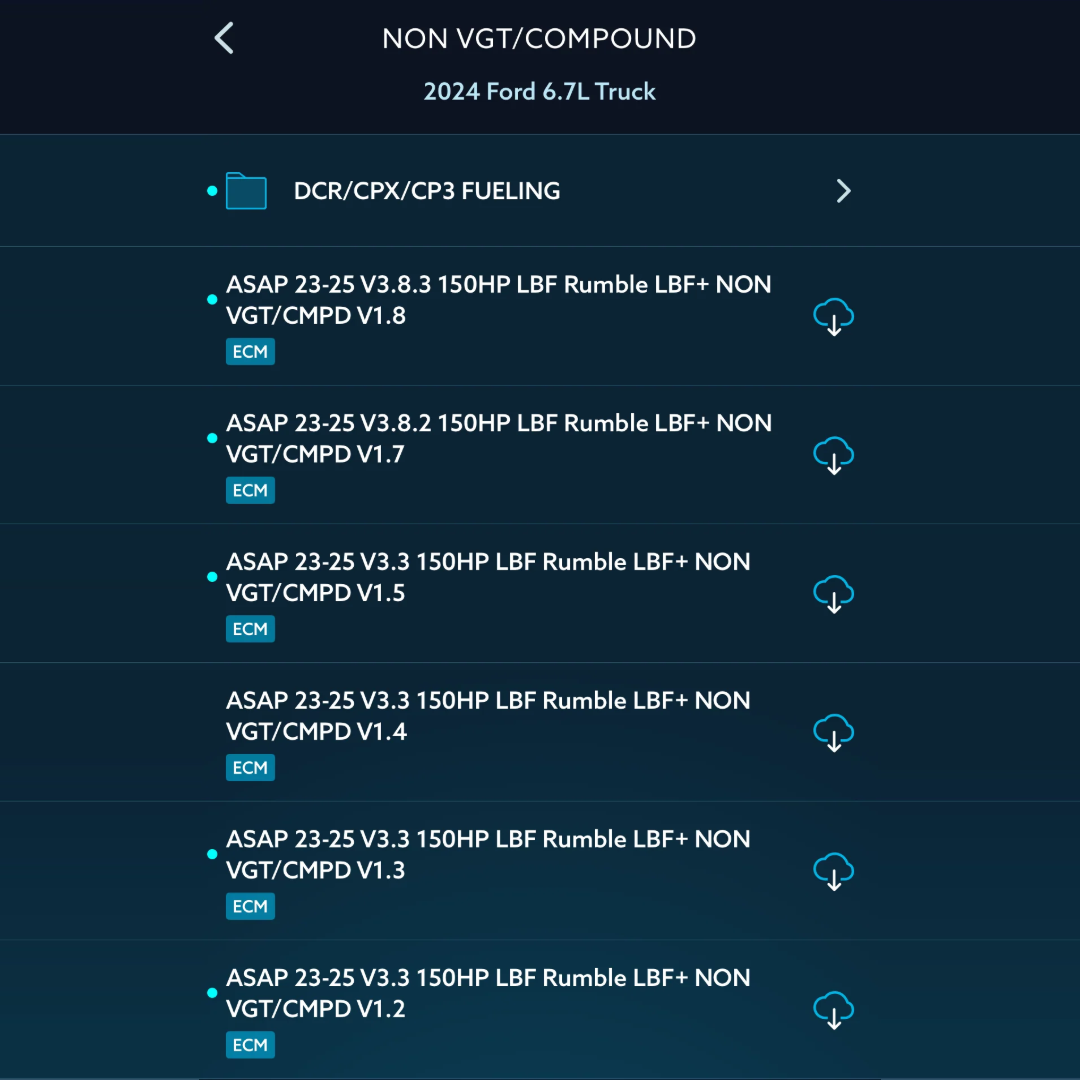The width and height of the screenshot is (1080, 1080).
Task: Select the ASAP V3.3 VGT/CMPD V1.2 title
Action: 488,993
